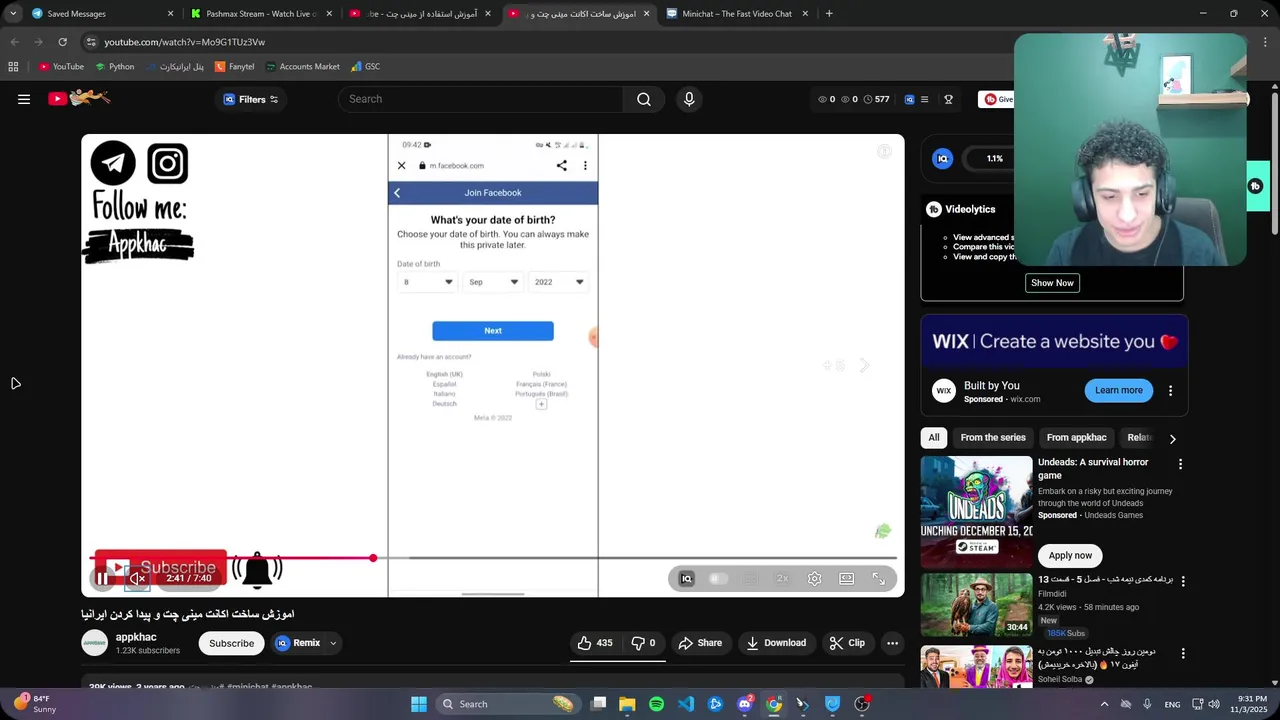Open options for the Filmdidi video
Screen dimensions: 1280x720
tap(1183, 581)
